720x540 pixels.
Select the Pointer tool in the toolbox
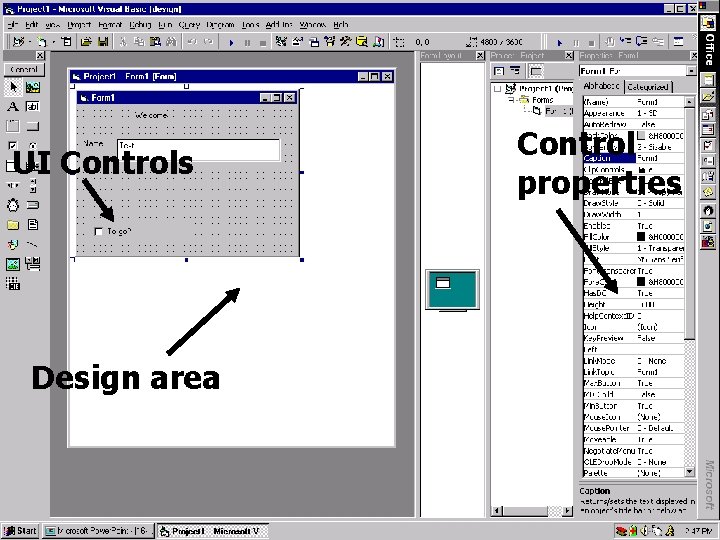click(x=13, y=87)
